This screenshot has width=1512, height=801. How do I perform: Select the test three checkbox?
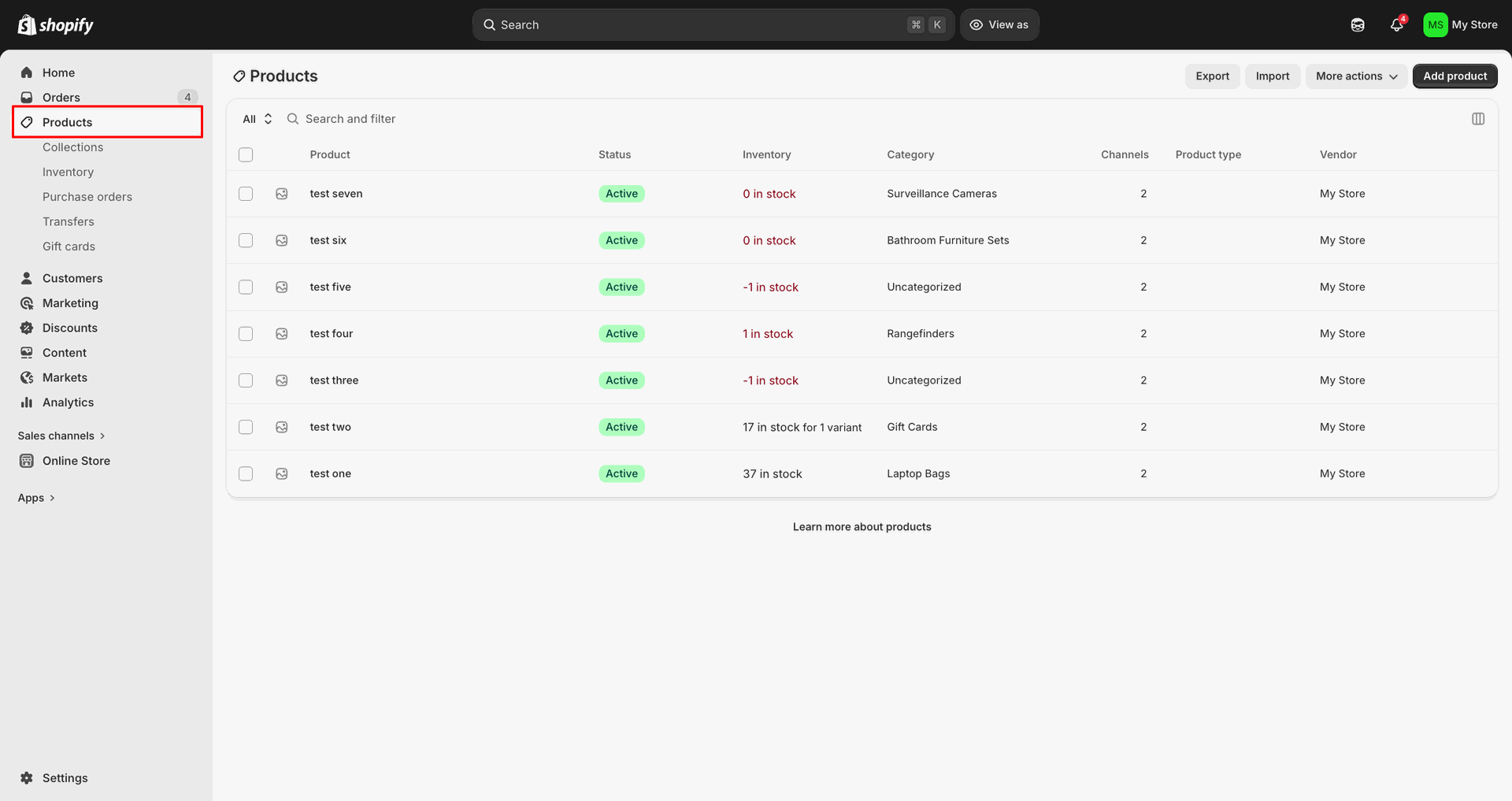point(246,380)
